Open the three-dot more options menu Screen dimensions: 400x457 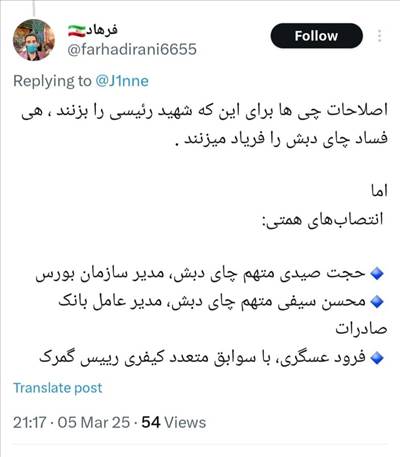tap(379, 36)
